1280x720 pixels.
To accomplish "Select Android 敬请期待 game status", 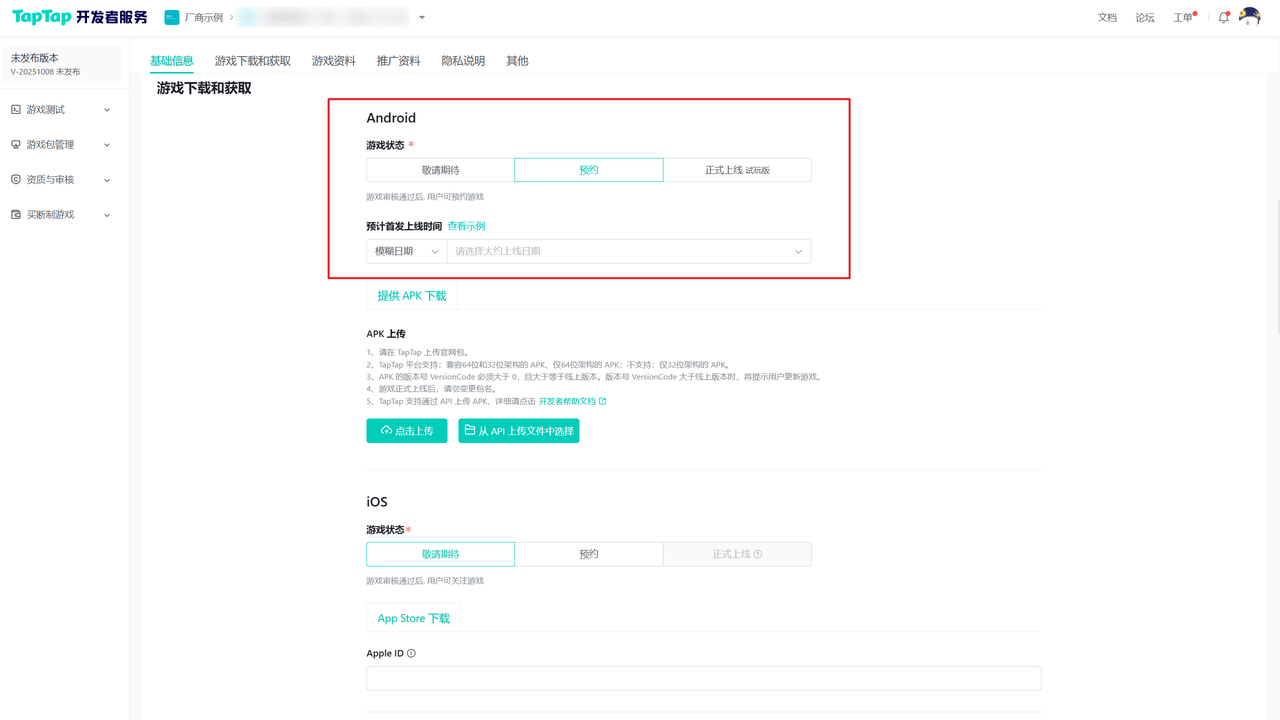I will (440, 170).
